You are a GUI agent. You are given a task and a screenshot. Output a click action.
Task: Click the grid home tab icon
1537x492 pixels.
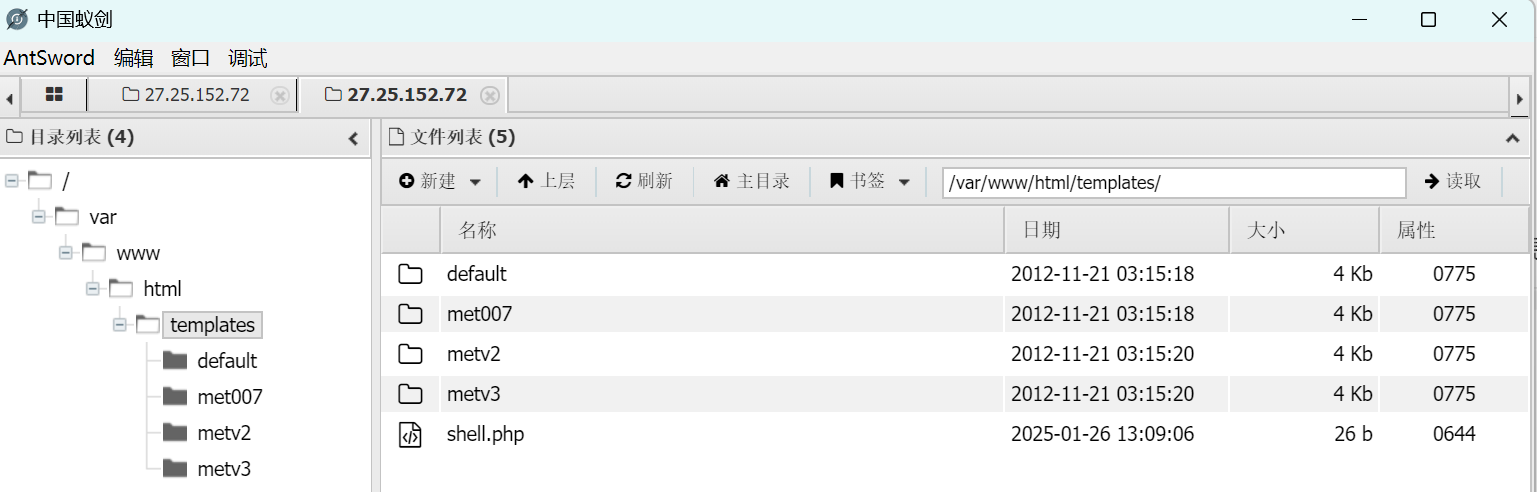click(x=54, y=95)
